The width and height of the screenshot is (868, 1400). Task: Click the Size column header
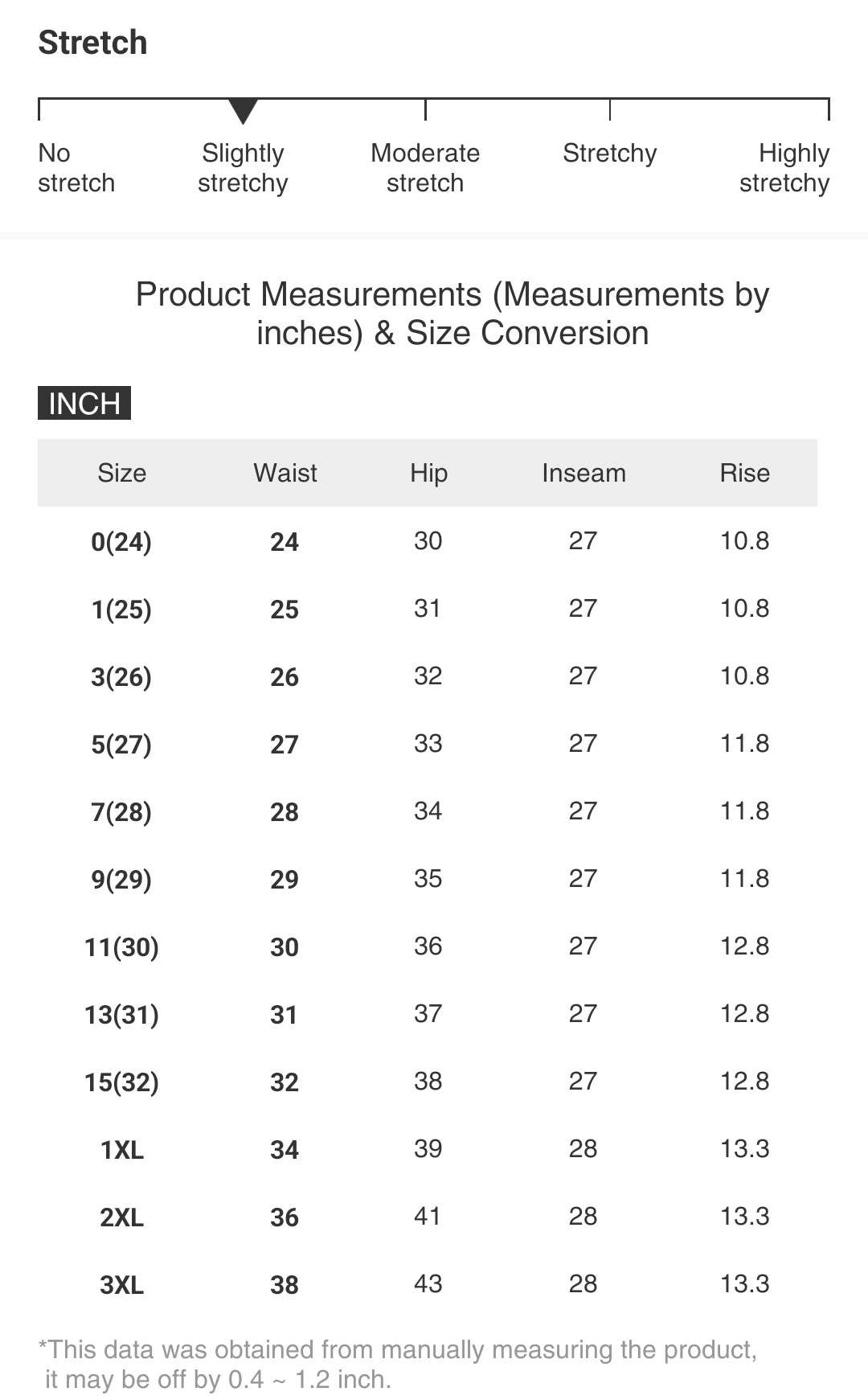[121, 473]
